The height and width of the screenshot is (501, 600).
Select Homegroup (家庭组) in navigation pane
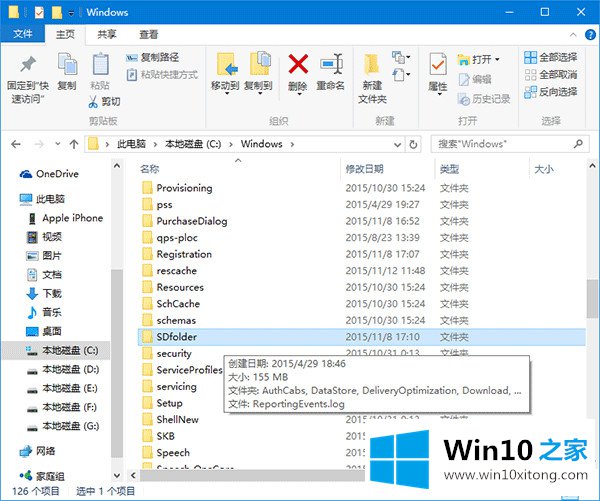click(x=42, y=476)
